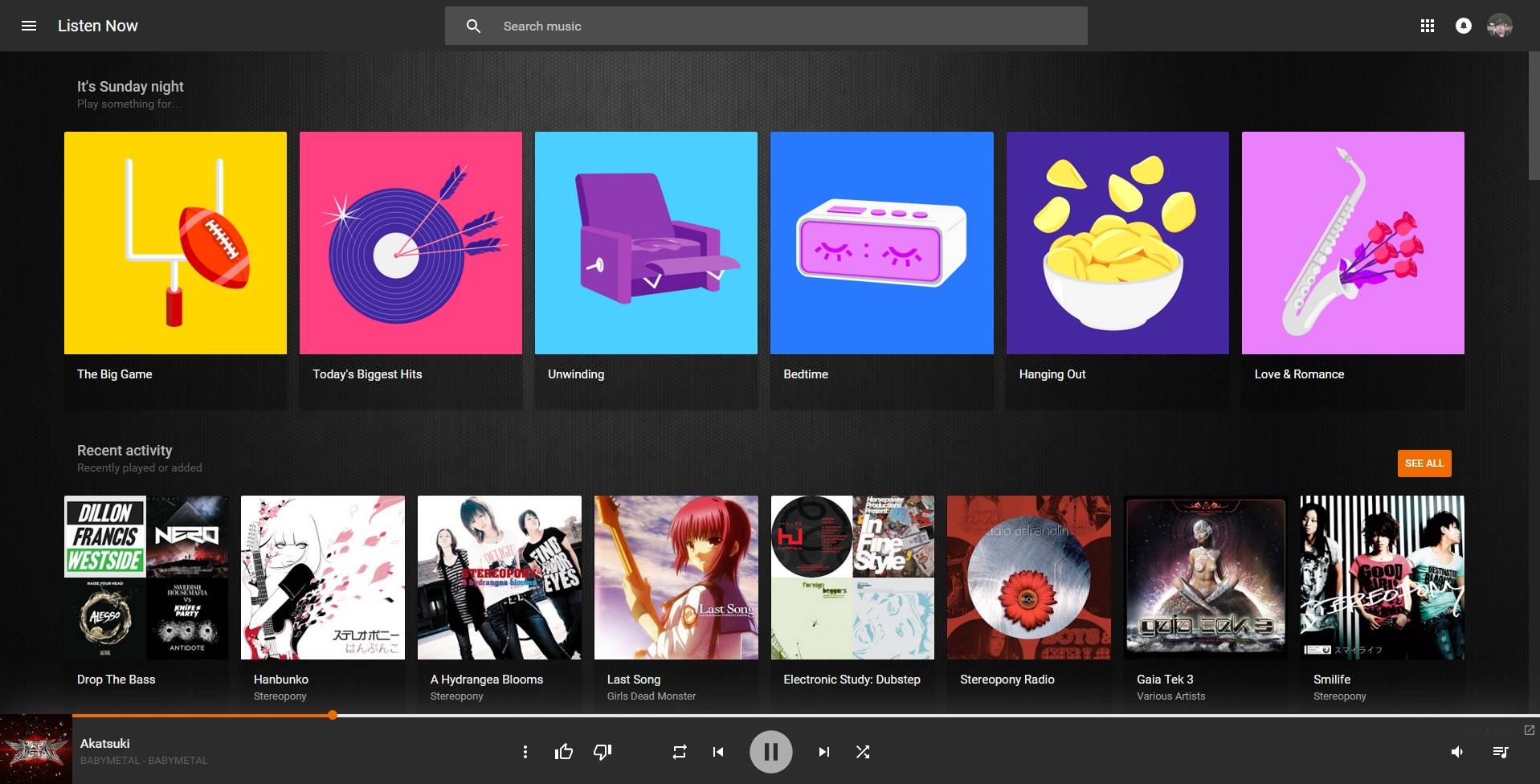
Task: Skip to the next track
Action: [x=823, y=752]
